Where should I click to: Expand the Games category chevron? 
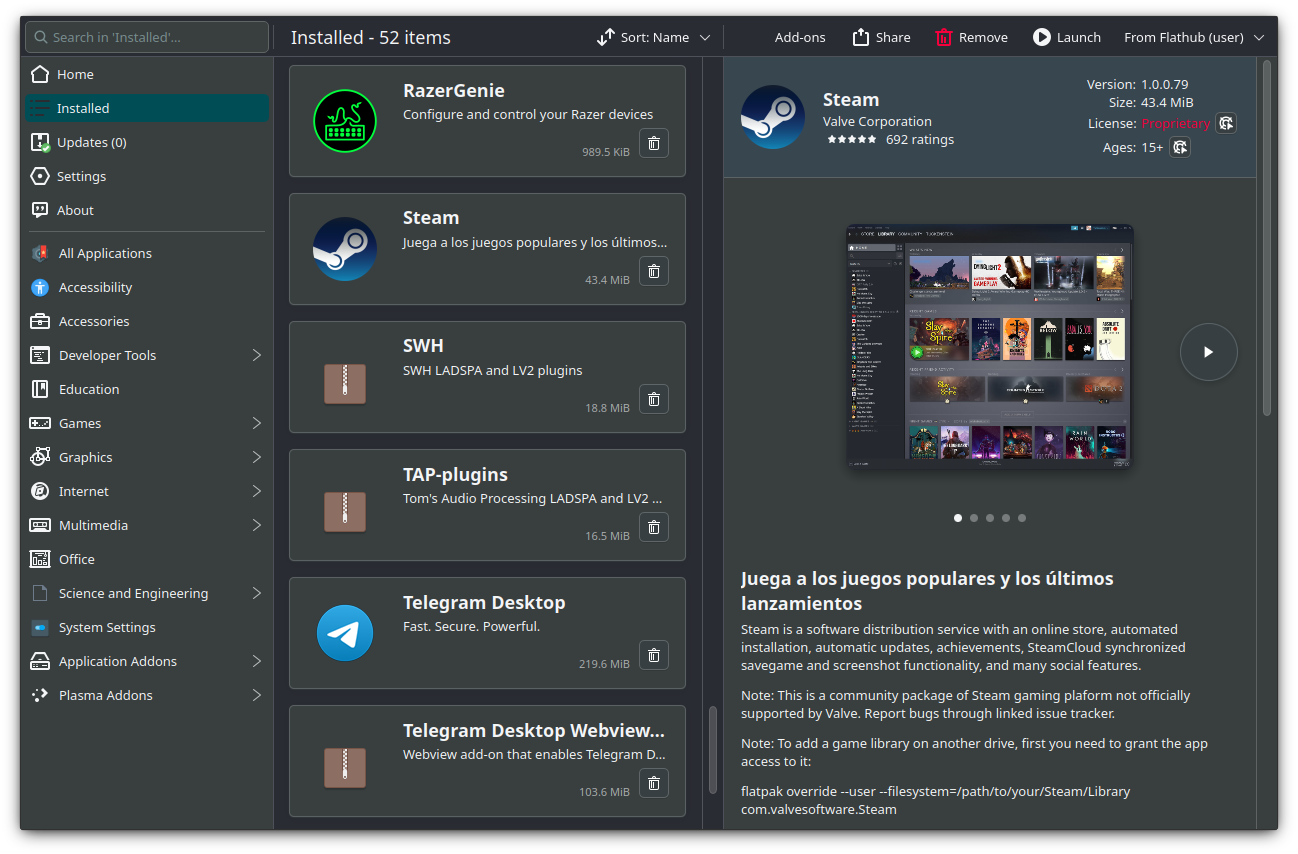click(257, 423)
